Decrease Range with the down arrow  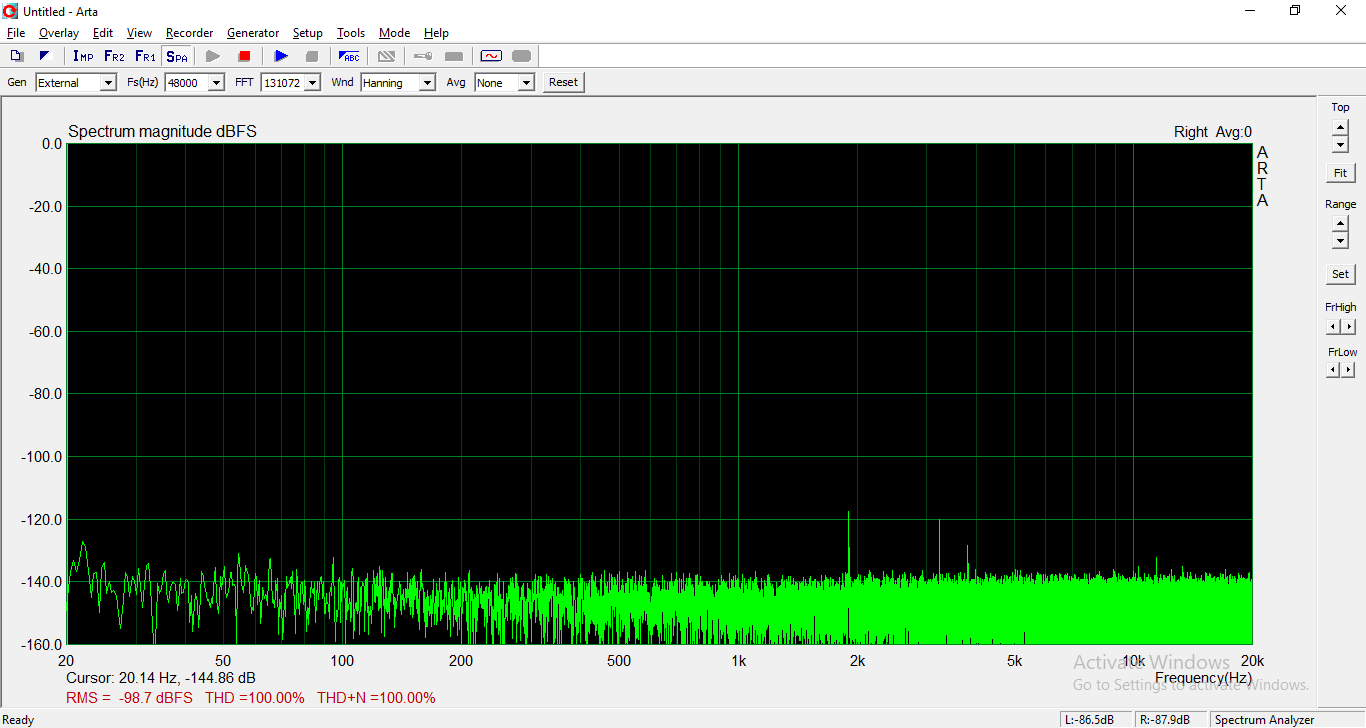pos(1340,241)
